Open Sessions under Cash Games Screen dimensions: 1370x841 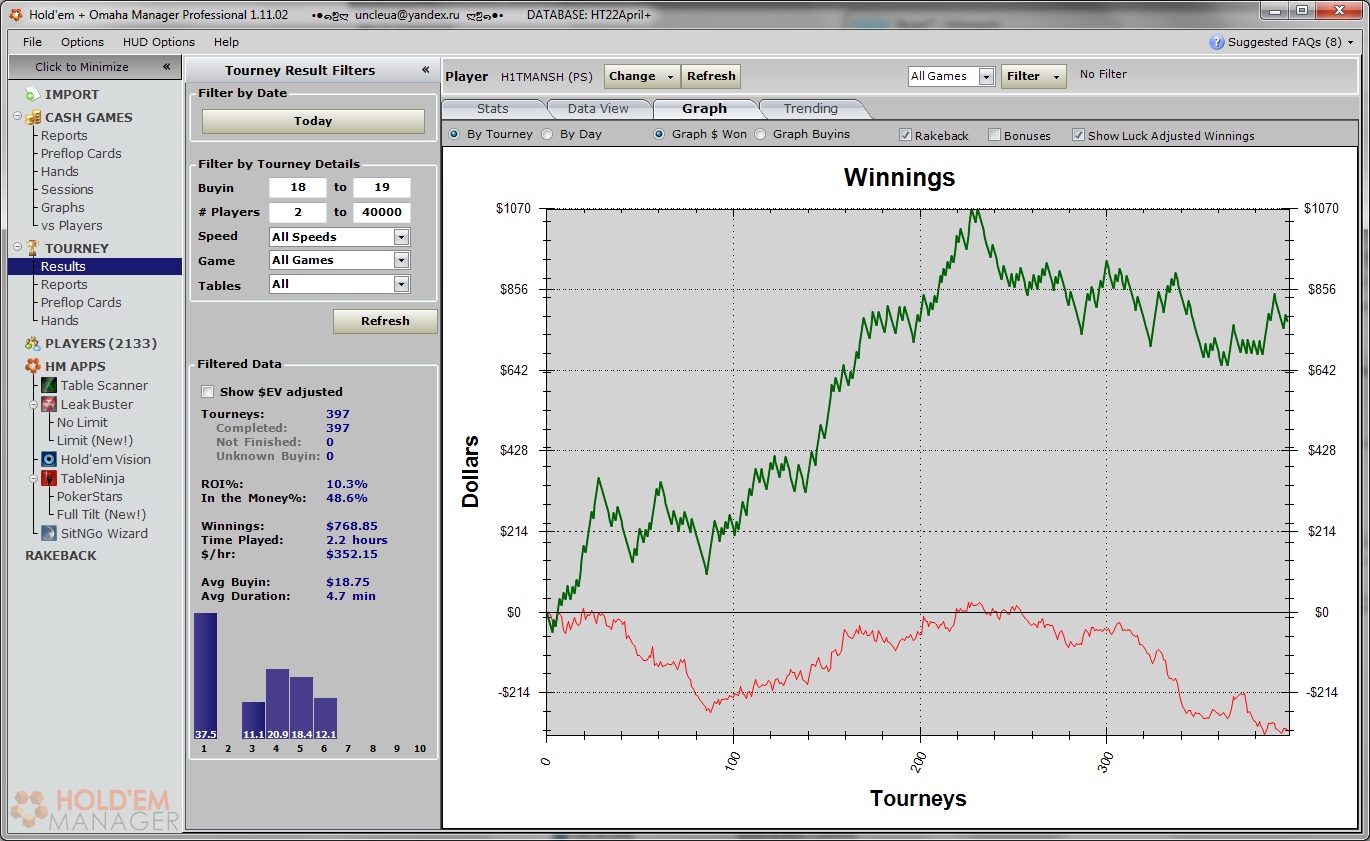[x=67, y=189]
